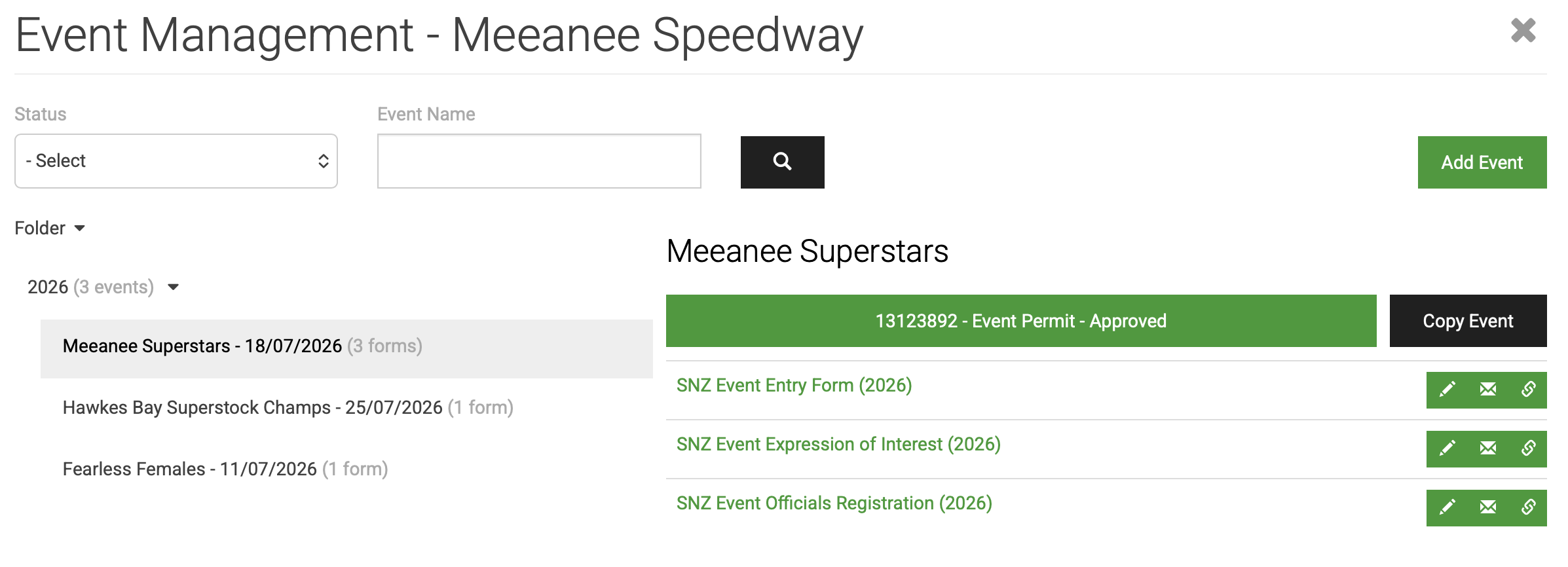Edit the Officials Registration form

pos(1447,507)
